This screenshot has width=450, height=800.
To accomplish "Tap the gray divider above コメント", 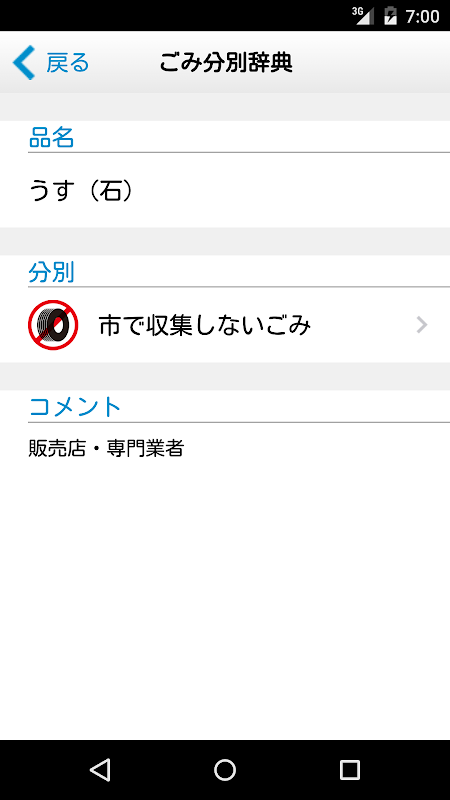I will [x=225, y=377].
